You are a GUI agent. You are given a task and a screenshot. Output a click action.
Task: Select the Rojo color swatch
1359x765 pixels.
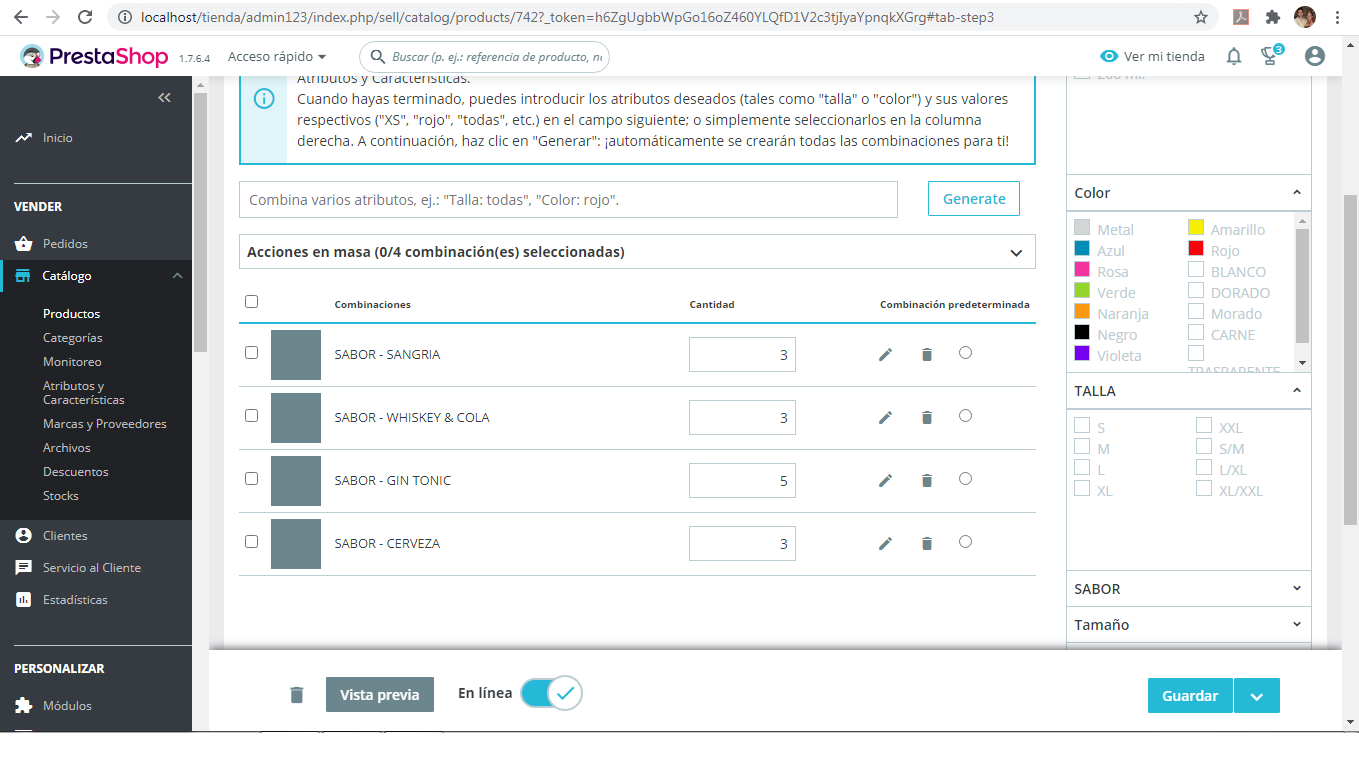pyautogui.click(x=1196, y=248)
